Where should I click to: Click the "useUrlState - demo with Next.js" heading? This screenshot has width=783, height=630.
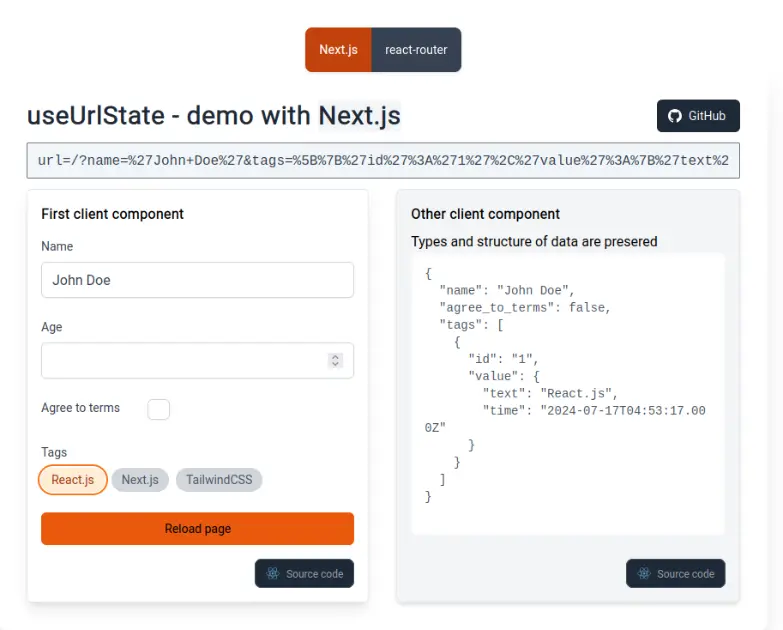[x=214, y=116]
